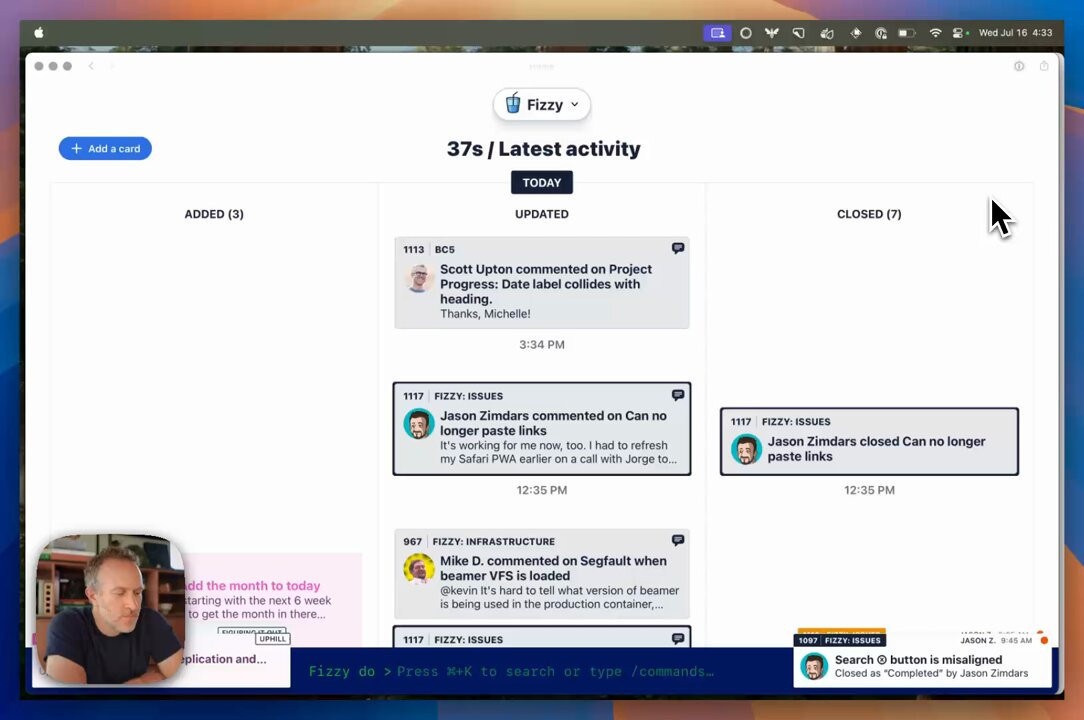Click the TODAY date badge

point(542,183)
